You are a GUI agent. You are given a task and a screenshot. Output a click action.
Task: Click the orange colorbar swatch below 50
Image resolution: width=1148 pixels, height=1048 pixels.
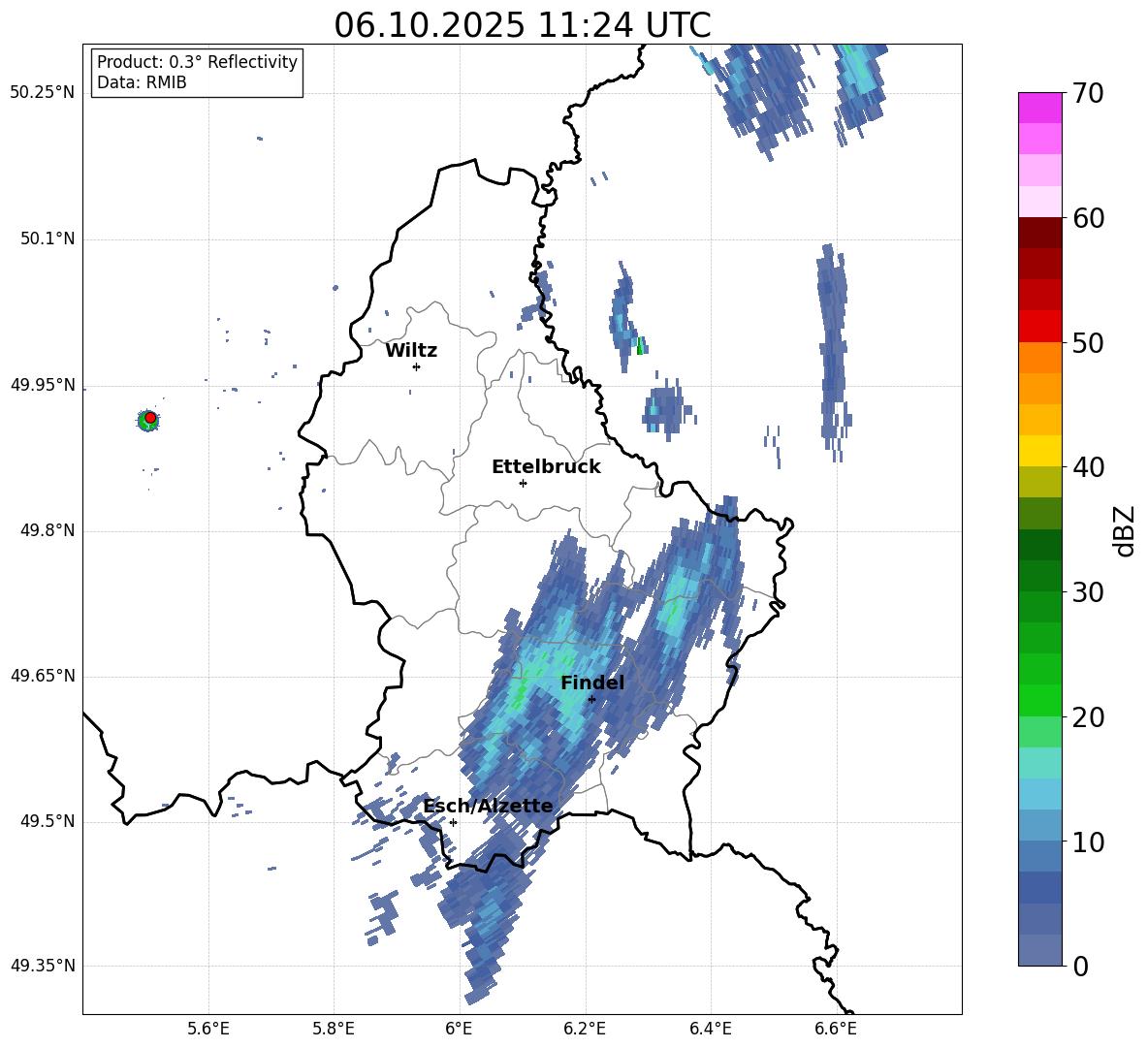coord(1039,358)
